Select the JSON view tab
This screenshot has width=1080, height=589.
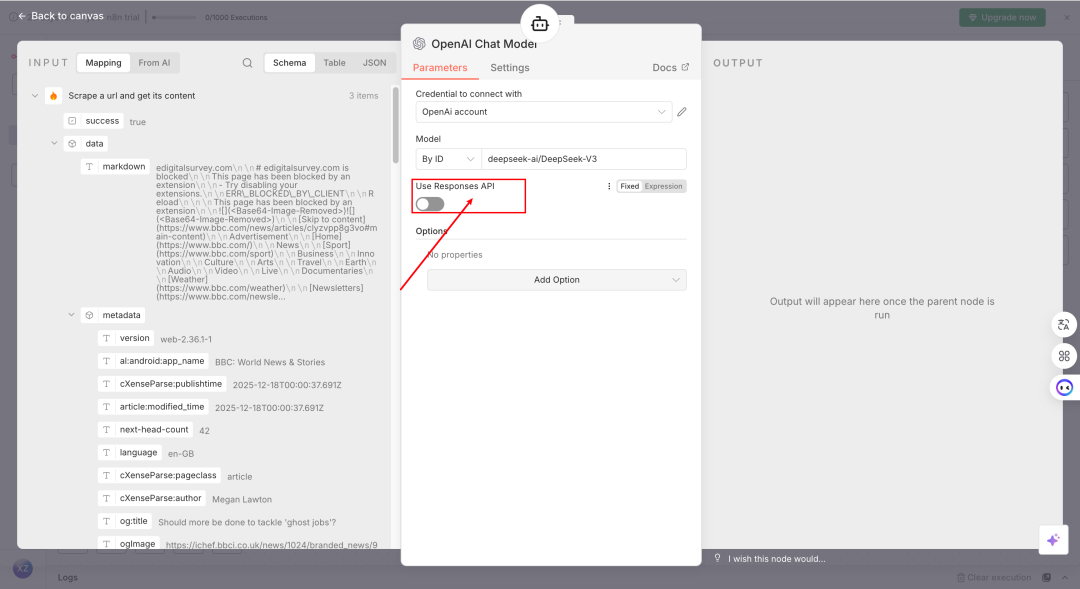pyautogui.click(x=375, y=63)
